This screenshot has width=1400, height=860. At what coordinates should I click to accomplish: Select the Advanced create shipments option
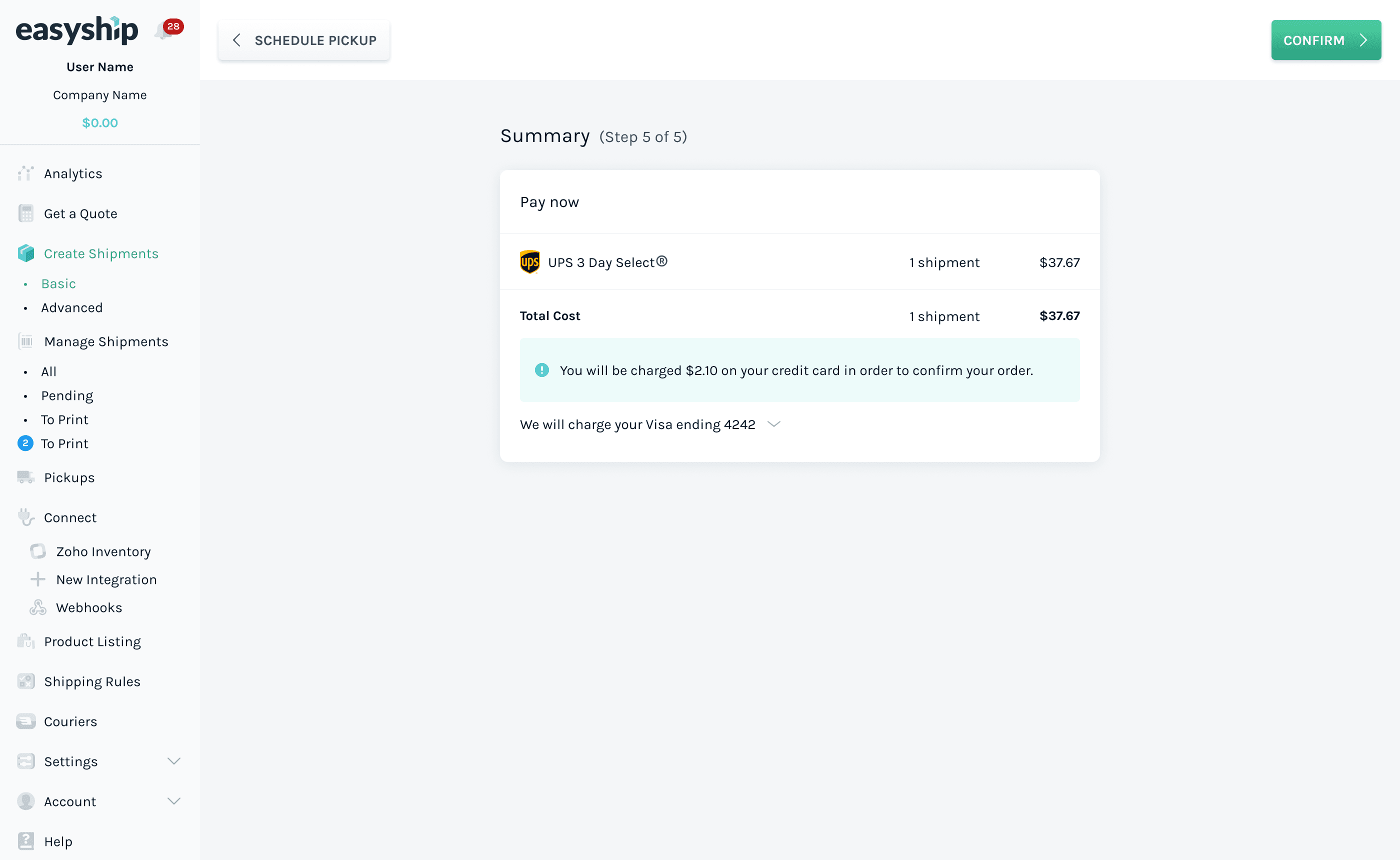point(71,307)
